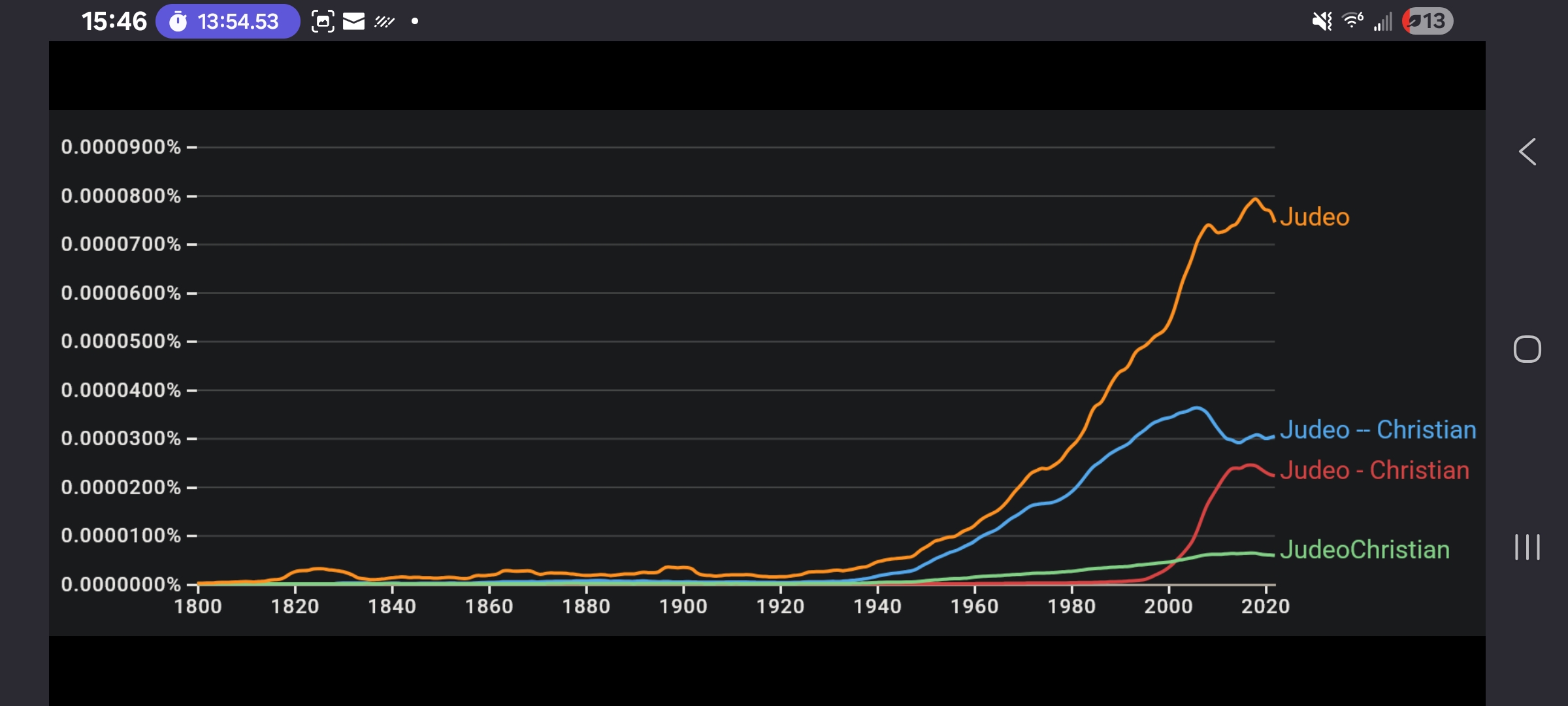This screenshot has width=1568, height=706.
Task: Tap the 2020 x-axis year label
Action: pyautogui.click(x=1266, y=607)
